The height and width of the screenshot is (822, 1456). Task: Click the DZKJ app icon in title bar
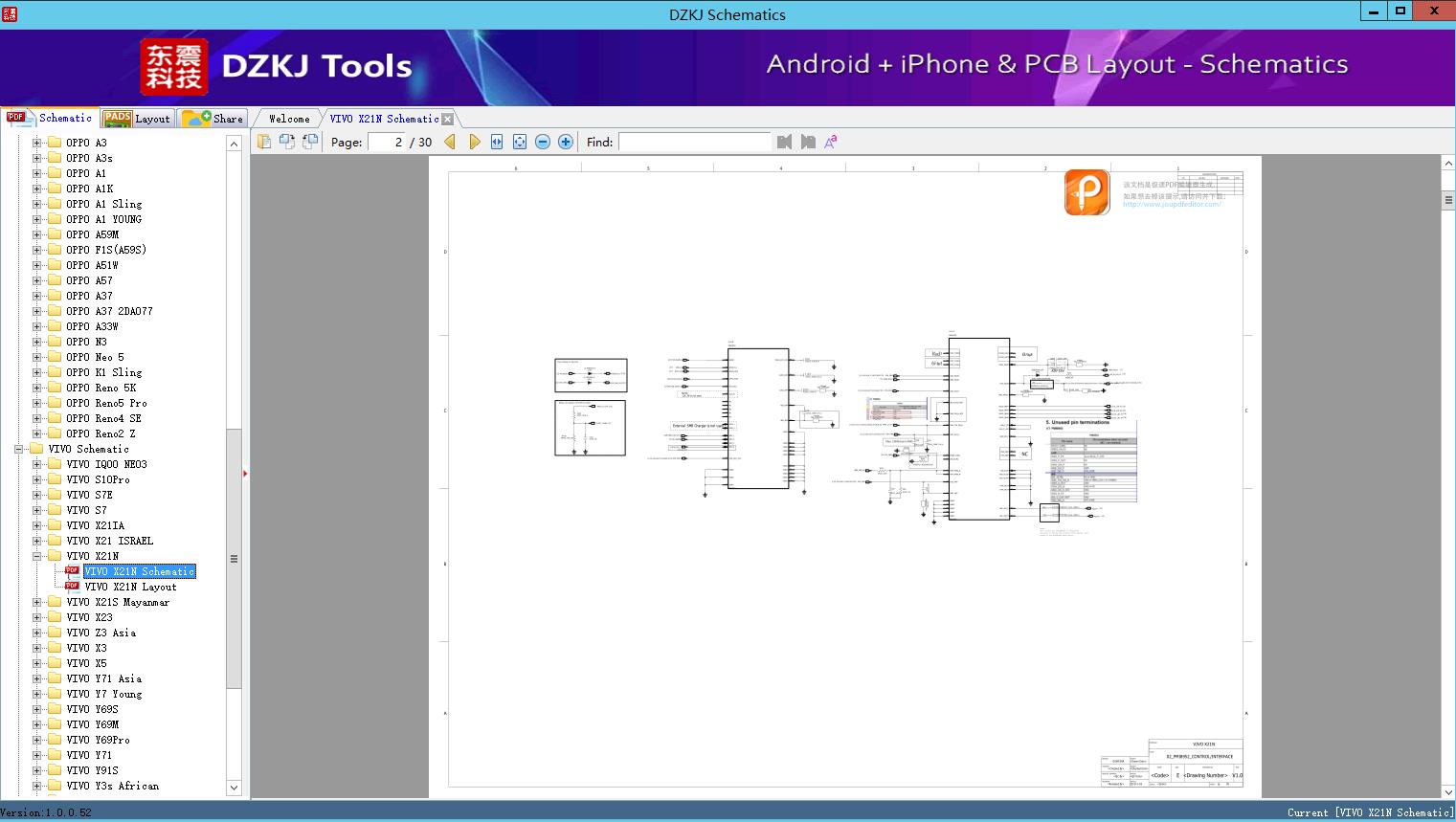pos(11,13)
